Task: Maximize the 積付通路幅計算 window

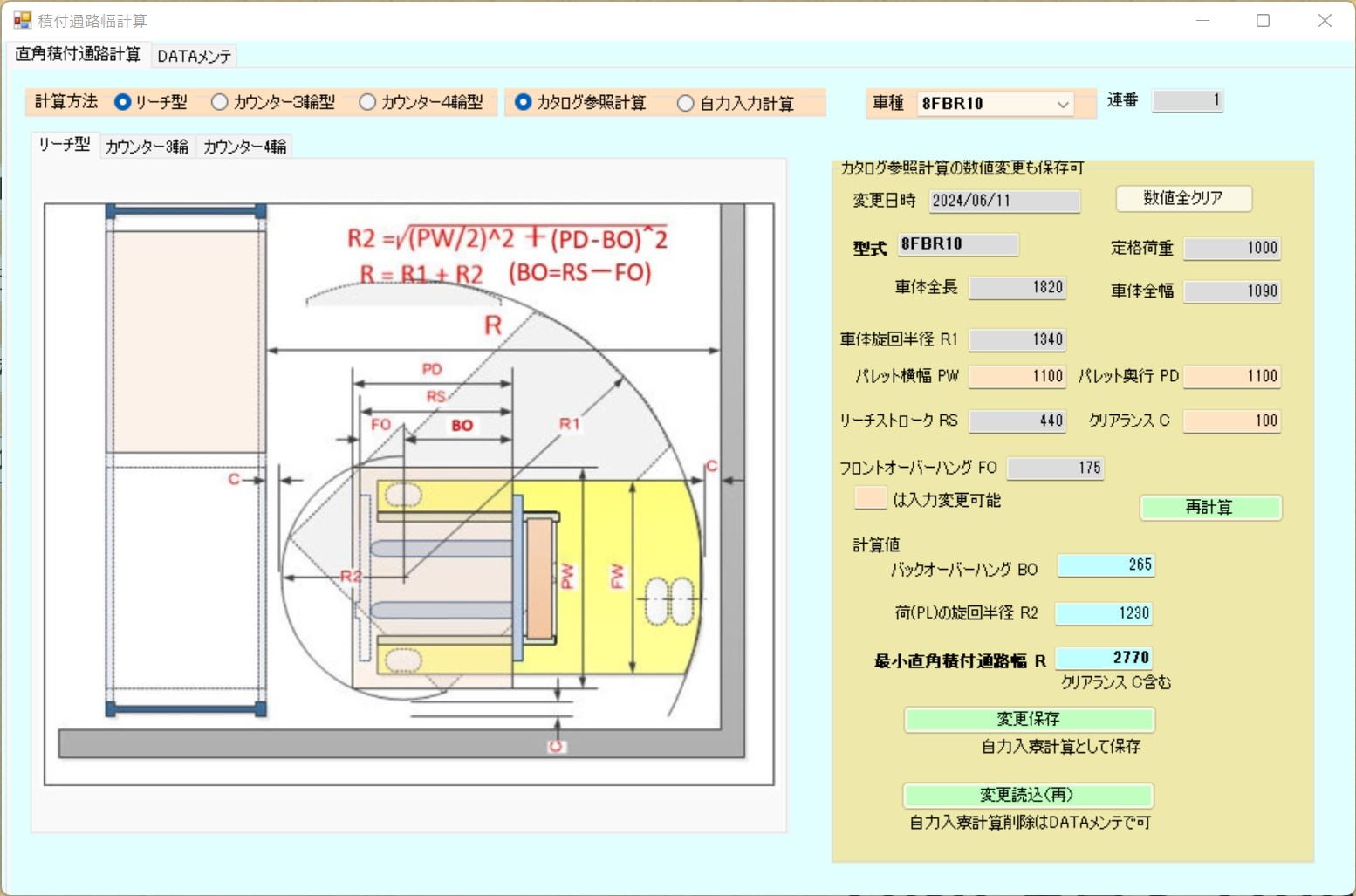Action: point(1263,20)
